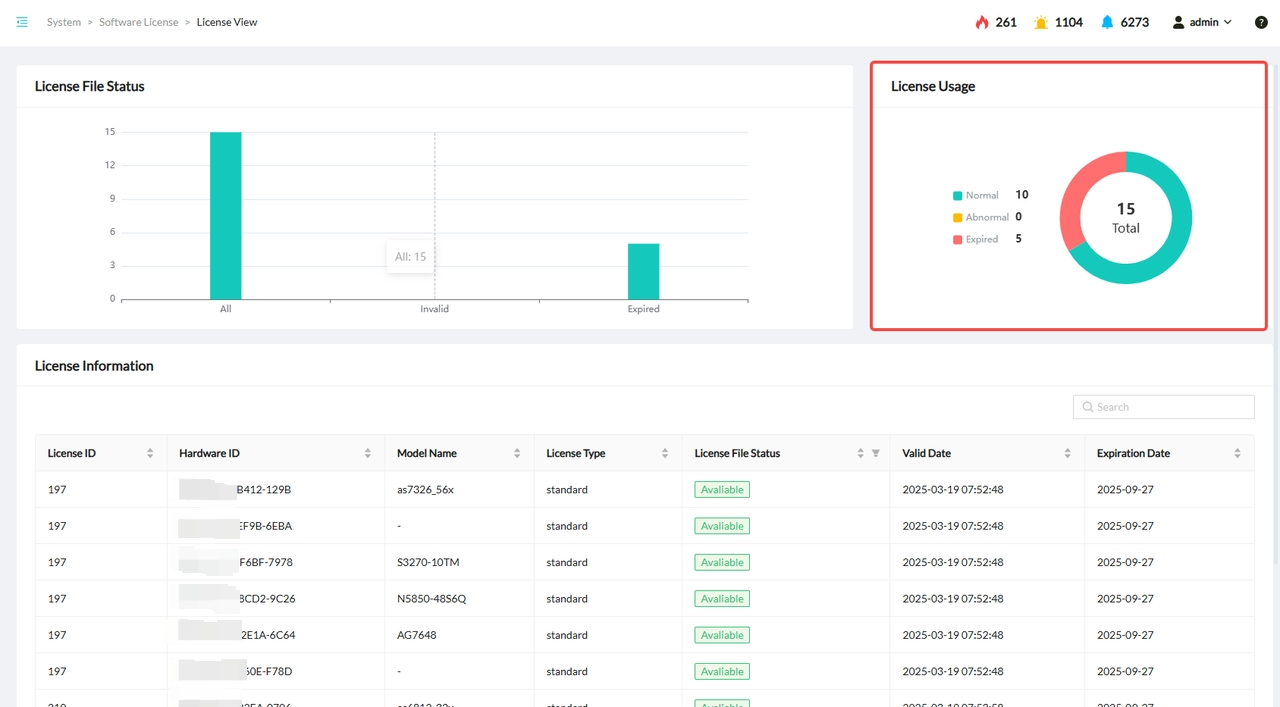The image size is (1280, 707).
Task: Toggle the Expired legend item in License Usage
Action: point(975,239)
